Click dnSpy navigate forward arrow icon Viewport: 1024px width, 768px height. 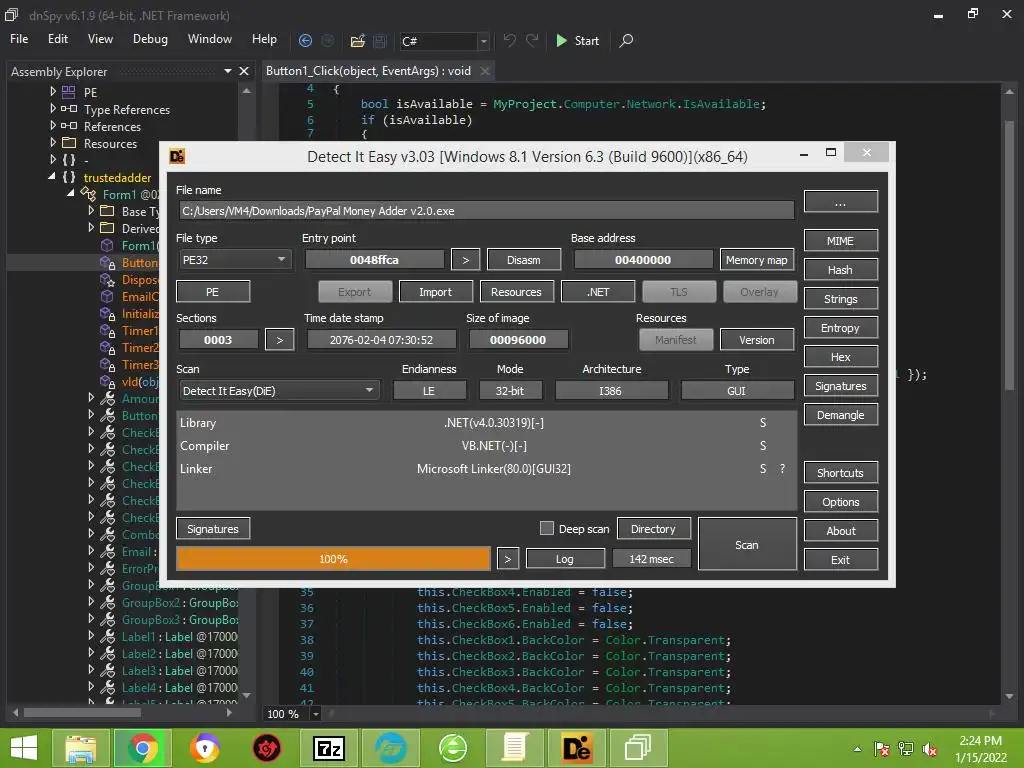click(328, 40)
